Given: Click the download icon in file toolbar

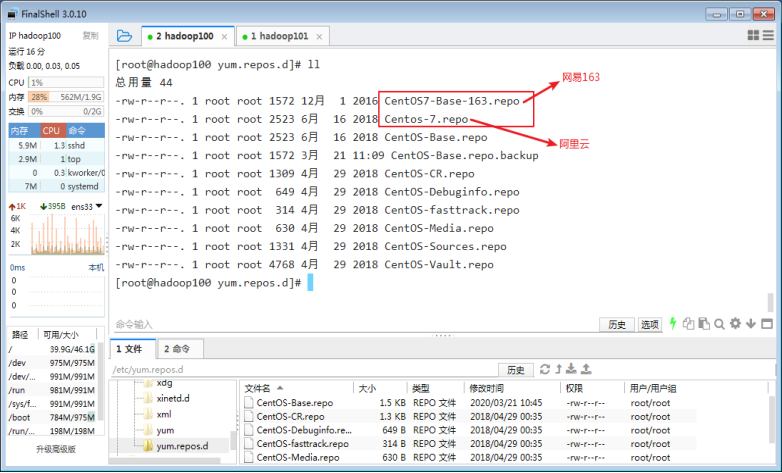Looking at the screenshot, I should click(572, 369).
